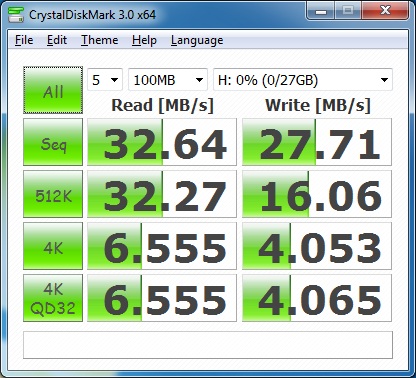Open the File menu
The image size is (416, 378).
coord(24,40)
